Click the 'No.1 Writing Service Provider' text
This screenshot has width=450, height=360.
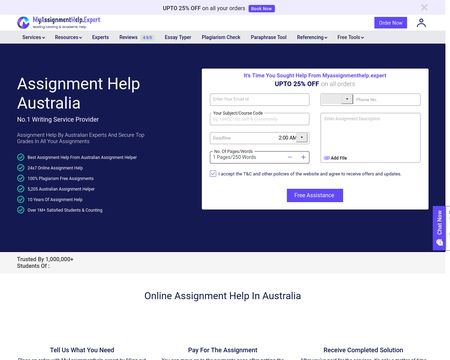(x=58, y=119)
